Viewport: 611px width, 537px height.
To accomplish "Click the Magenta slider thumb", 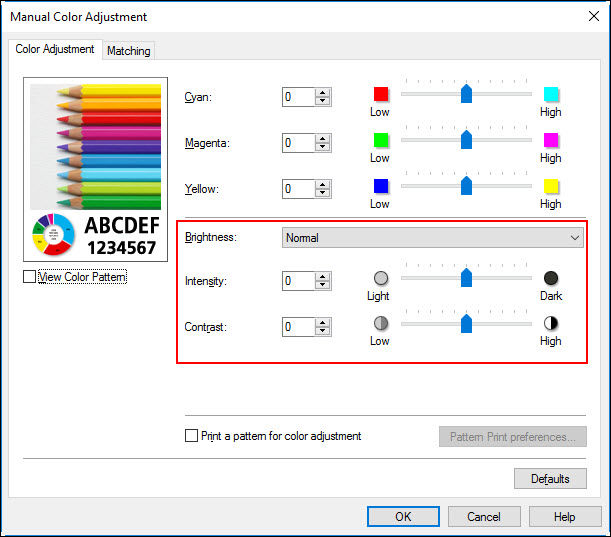I will (466, 140).
